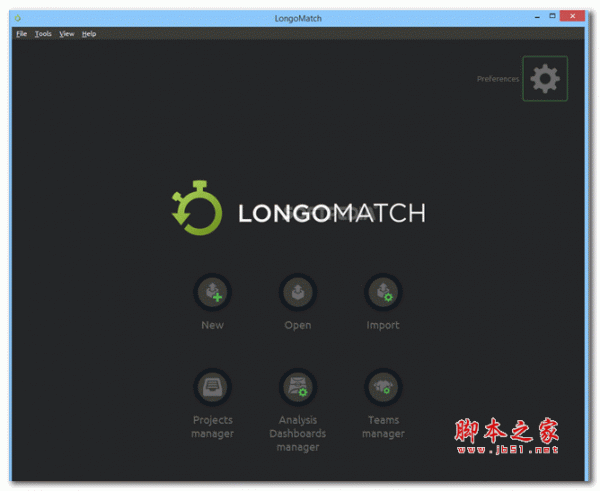Minimize the LongoMatch window
Viewport: 600px width, 491px height.
(537, 17)
